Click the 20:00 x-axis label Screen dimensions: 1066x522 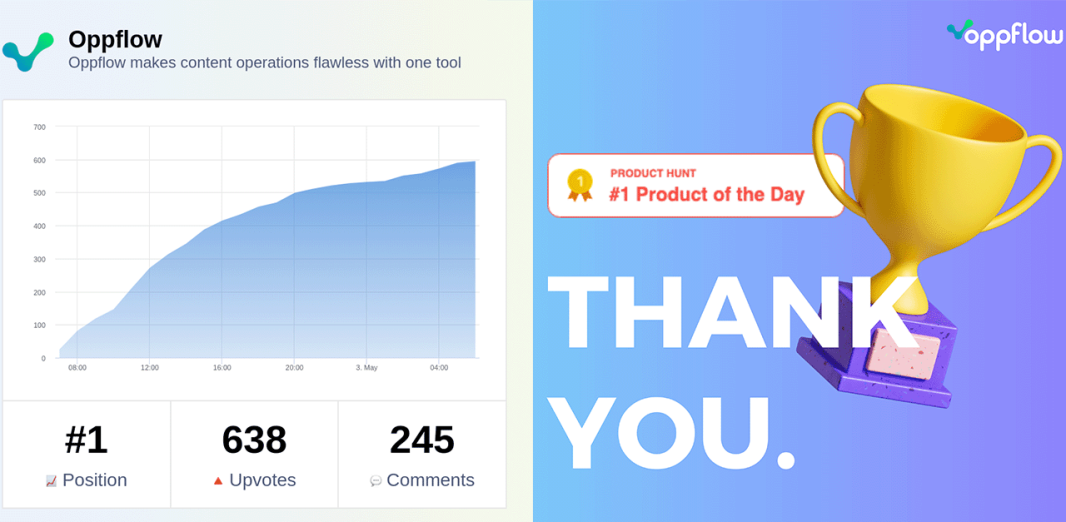pos(294,368)
